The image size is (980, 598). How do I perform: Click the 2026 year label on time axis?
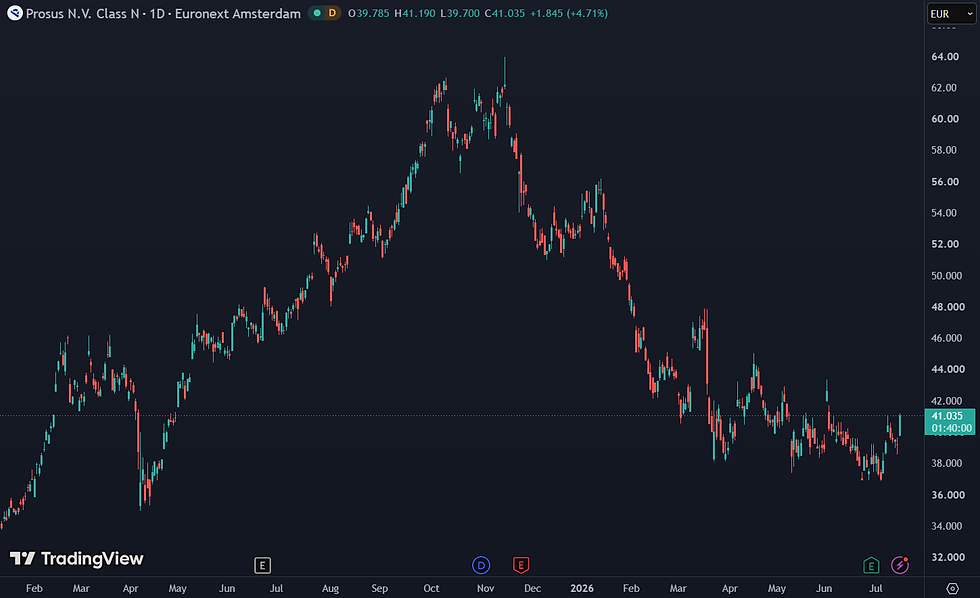(x=582, y=589)
